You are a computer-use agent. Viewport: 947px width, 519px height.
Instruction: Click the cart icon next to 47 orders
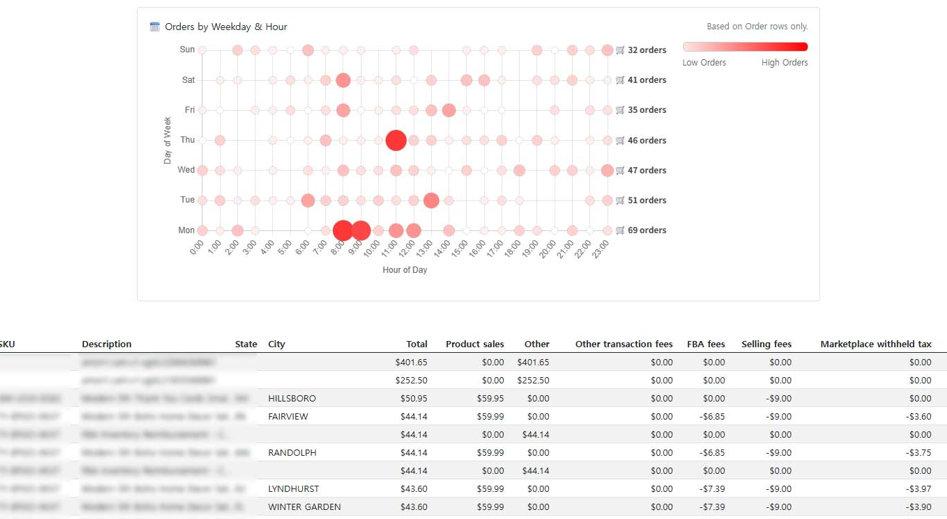click(620, 171)
